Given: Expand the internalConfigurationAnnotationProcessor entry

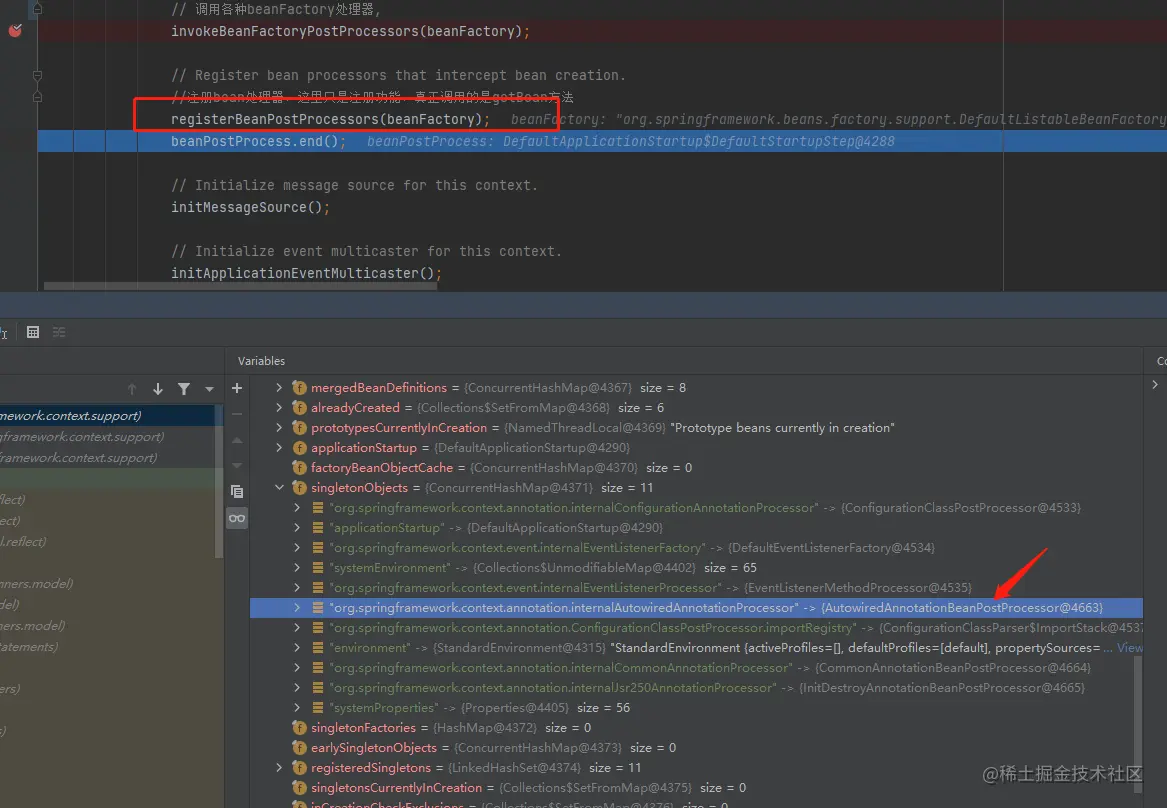Looking at the screenshot, I should coord(297,507).
